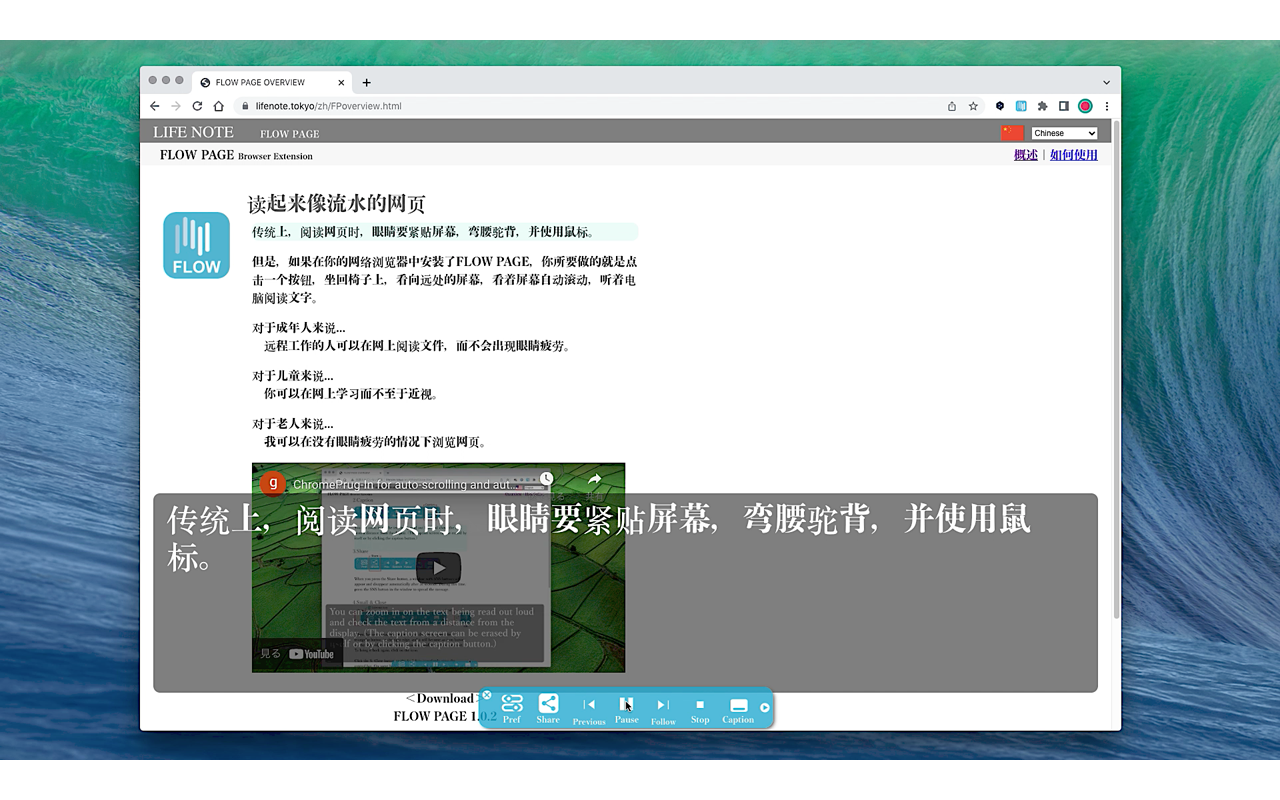The height and width of the screenshot is (800, 1280).
Task: Close the FLOW PAGE floating toolbar
Action: click(x=487, y=695)
